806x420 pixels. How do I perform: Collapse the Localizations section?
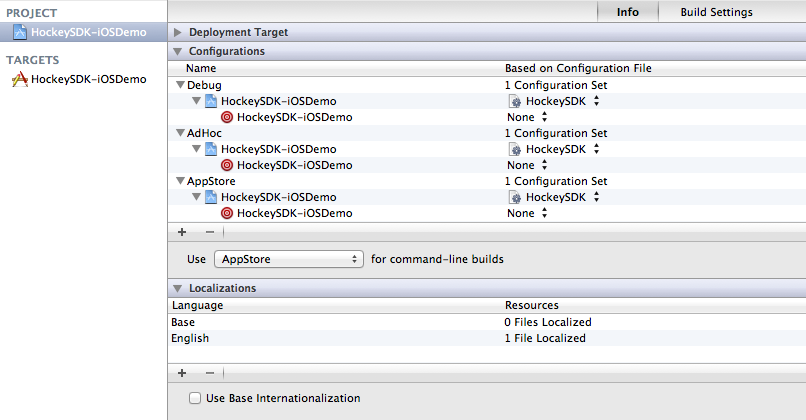(x=178, y=288)
